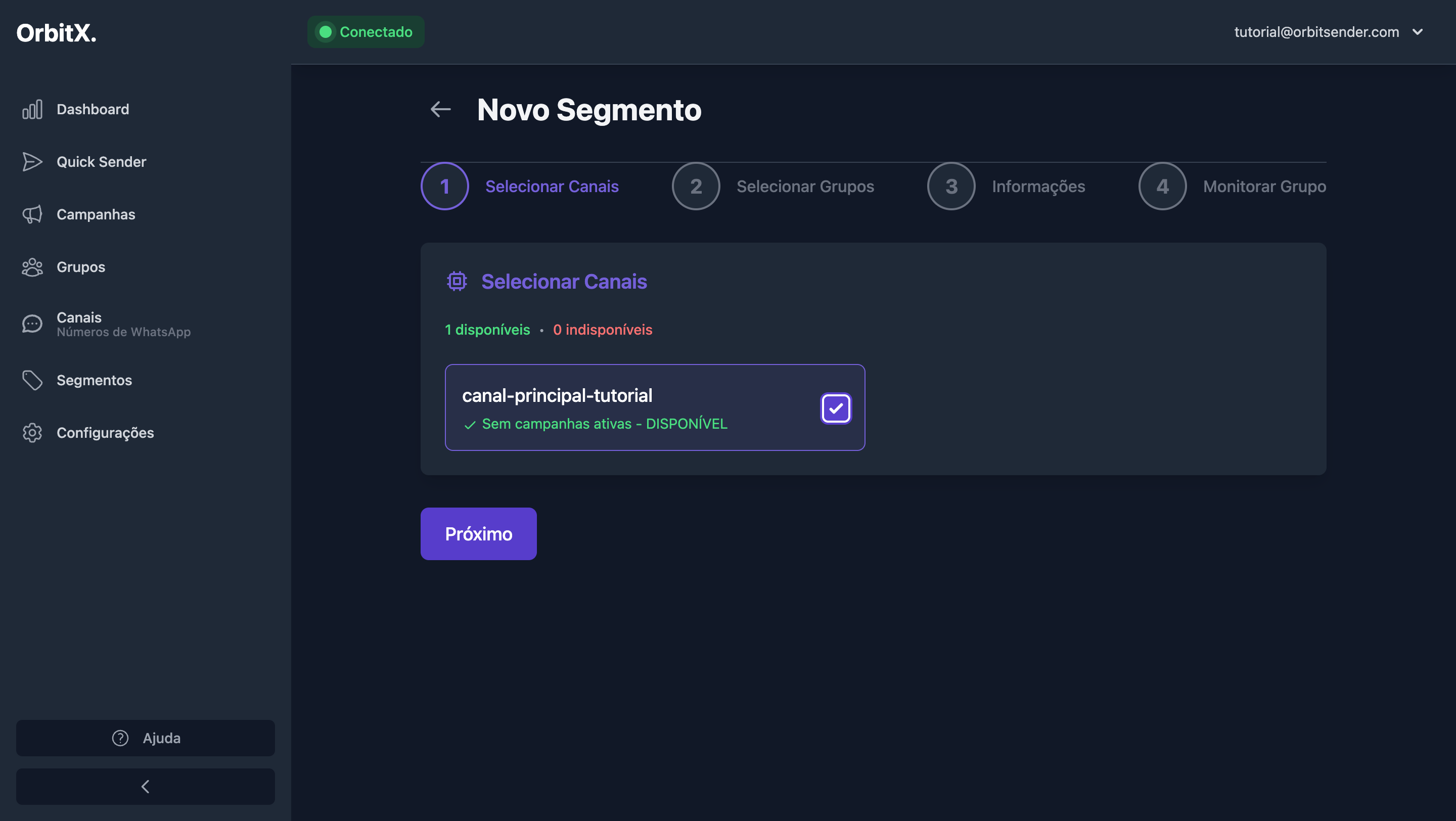
Task: Click the Campanhas megaphone icon
Action: point(32,215)
